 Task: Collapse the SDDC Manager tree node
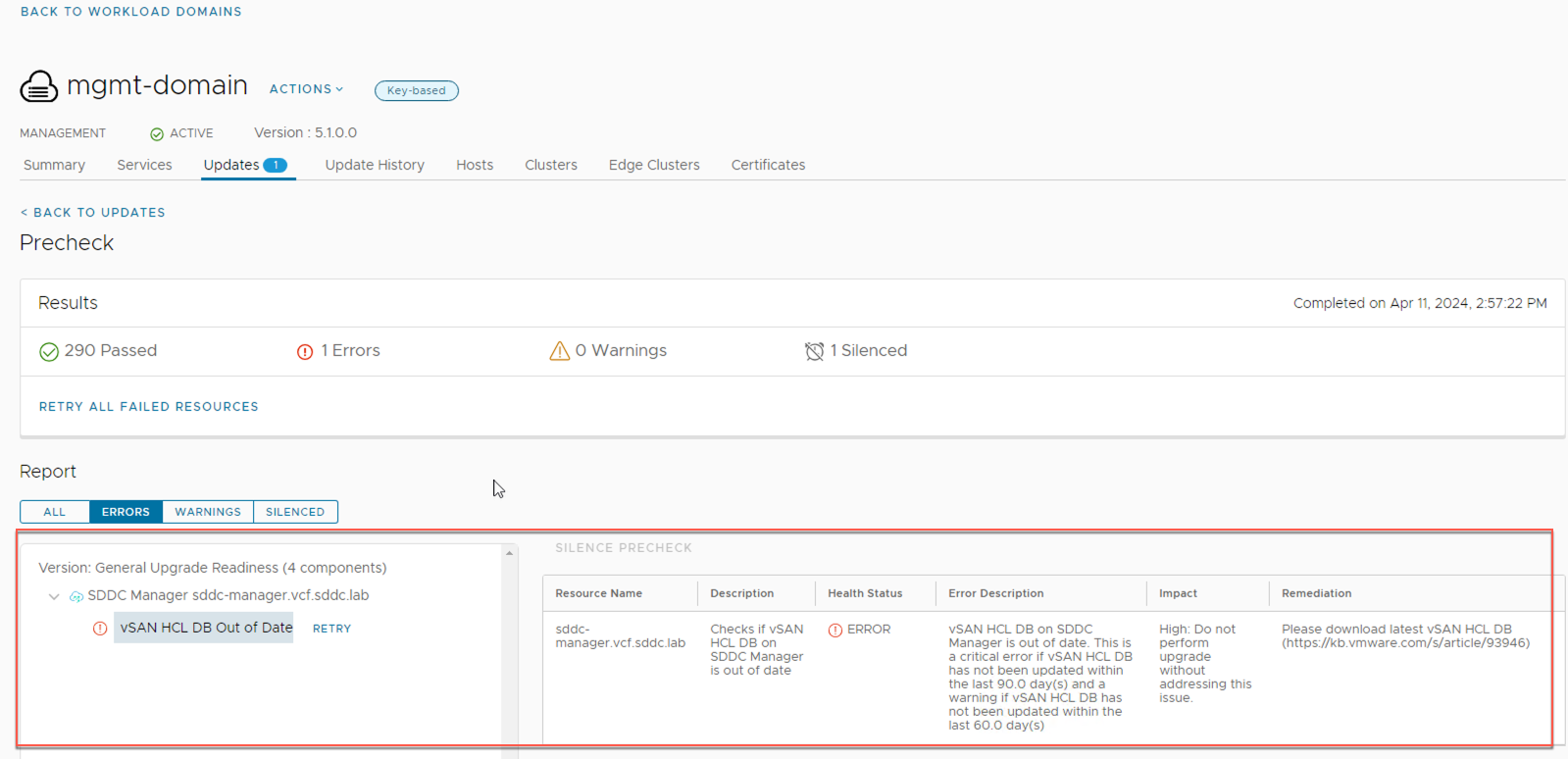pyautogui.click(x=54, y=596)
